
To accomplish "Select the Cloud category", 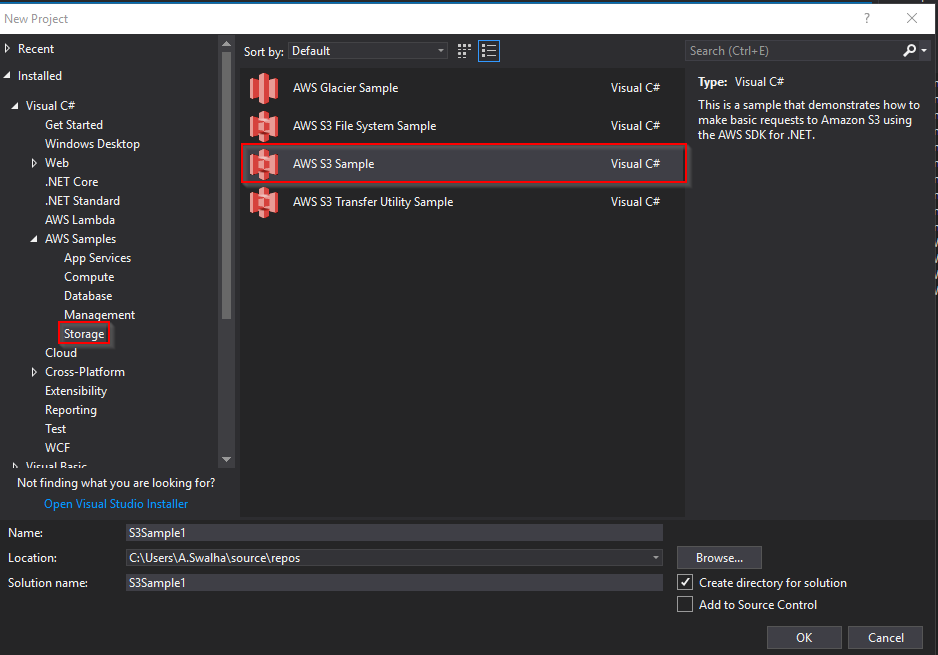I will pyautogui.click(x=61, y=353).
